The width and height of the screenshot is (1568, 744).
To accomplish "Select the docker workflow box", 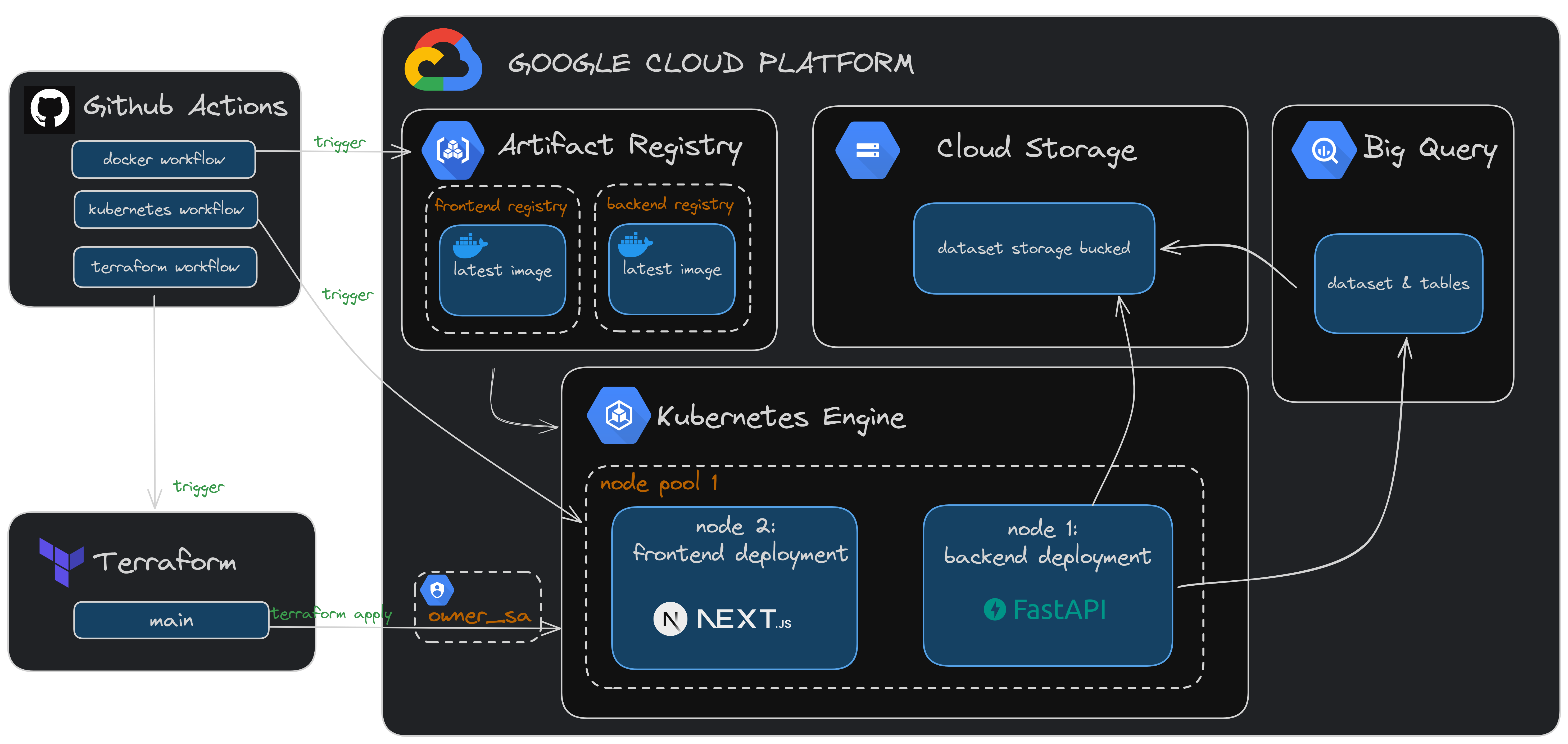I will tap(163, 160).
